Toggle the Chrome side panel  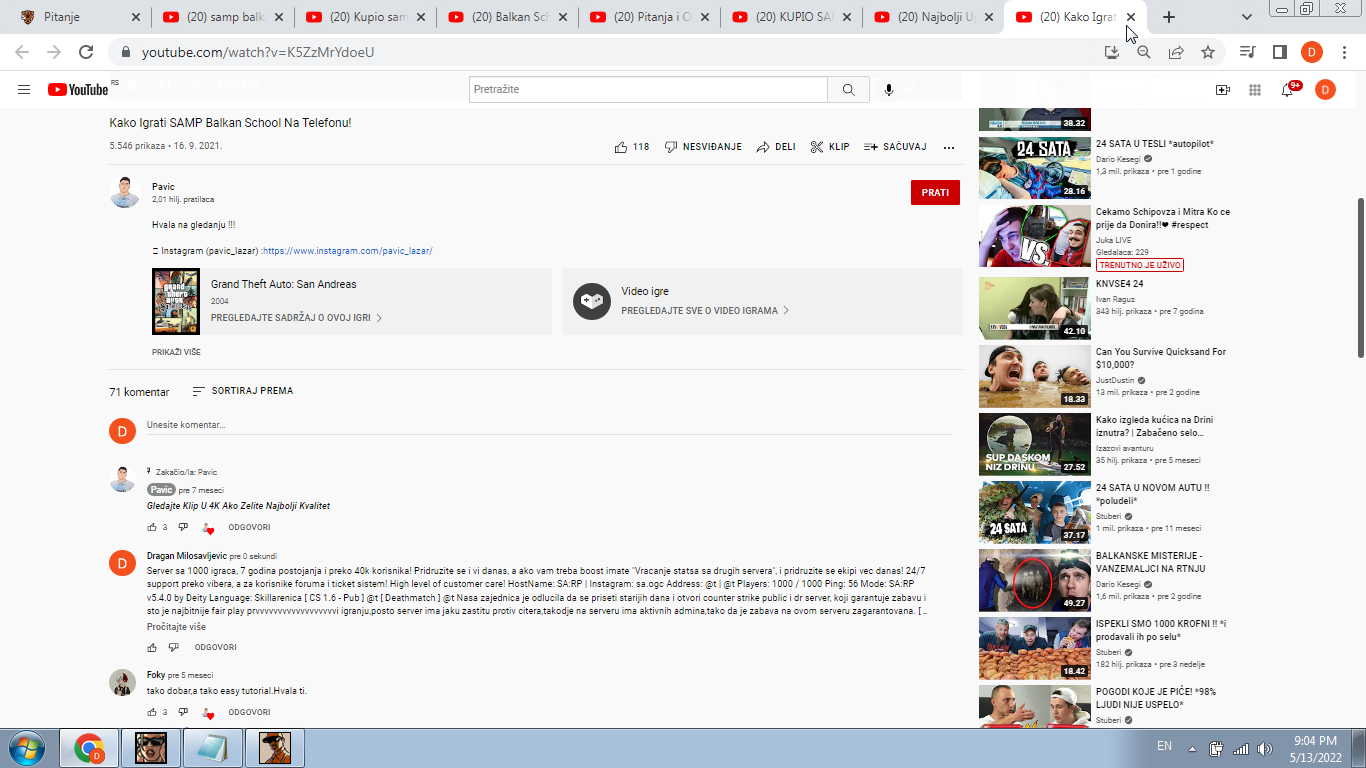[1279, 52]
